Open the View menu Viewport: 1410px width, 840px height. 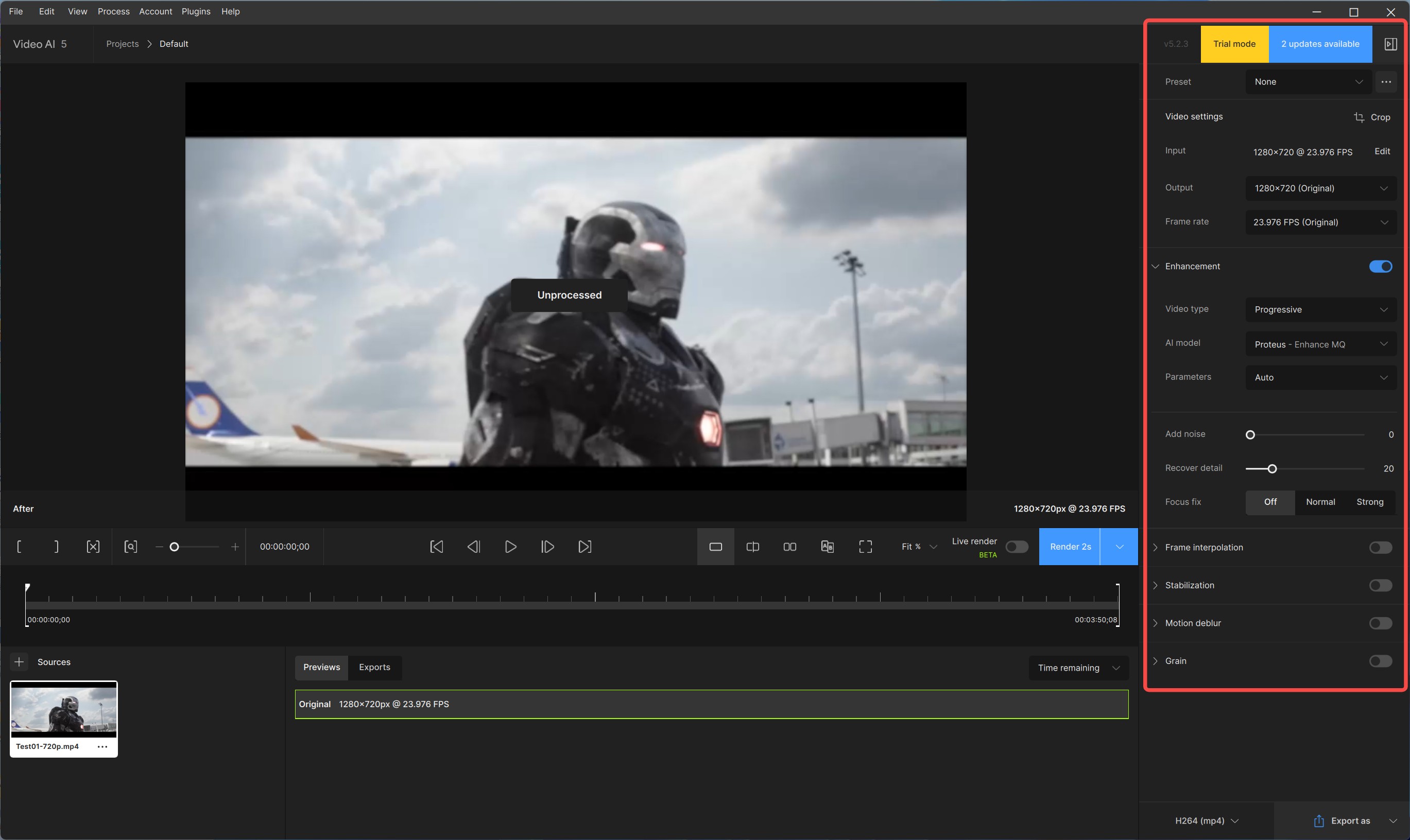click(x=78, y=11)
